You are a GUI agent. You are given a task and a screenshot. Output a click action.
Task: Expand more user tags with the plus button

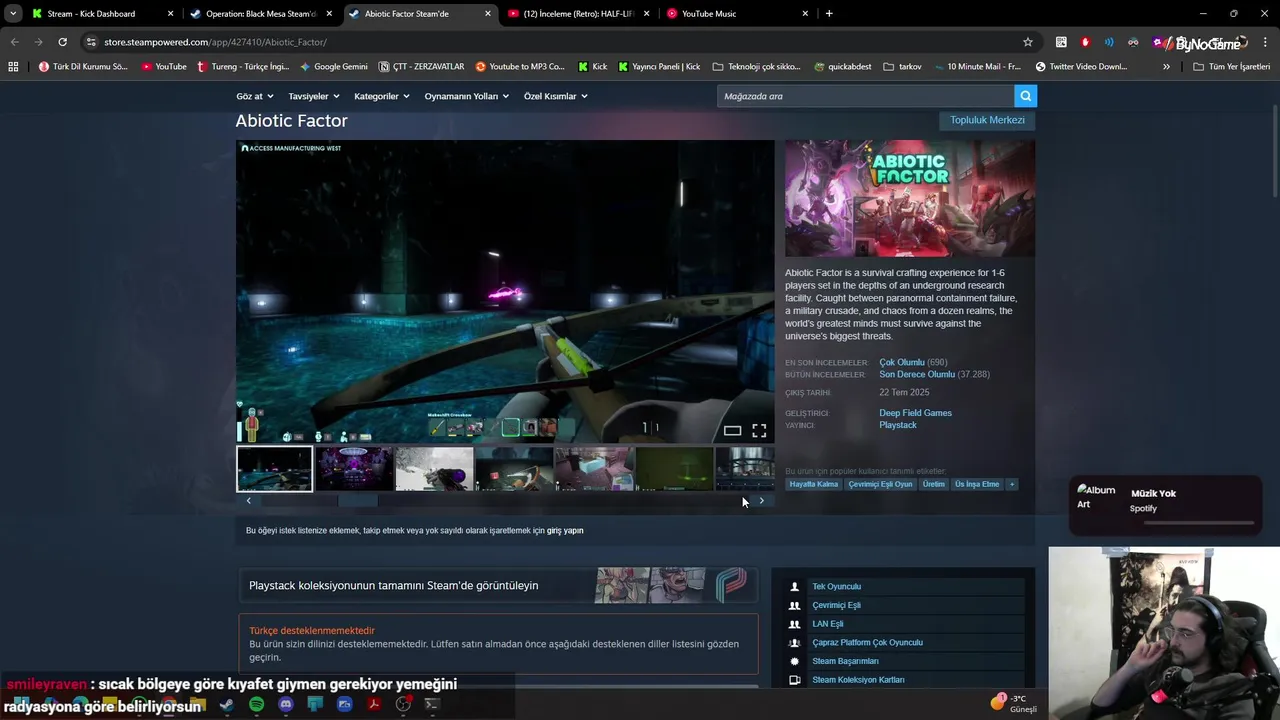tap(1012, 484)
